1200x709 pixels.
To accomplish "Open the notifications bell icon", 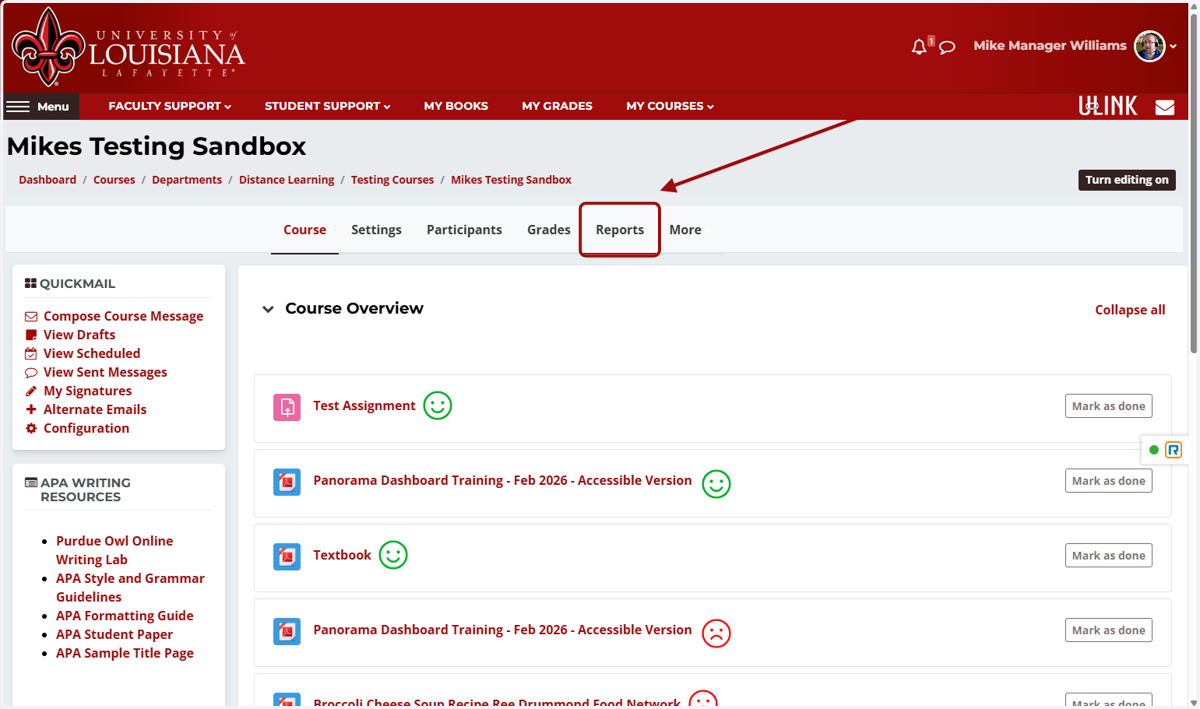I will pos(919,46).
